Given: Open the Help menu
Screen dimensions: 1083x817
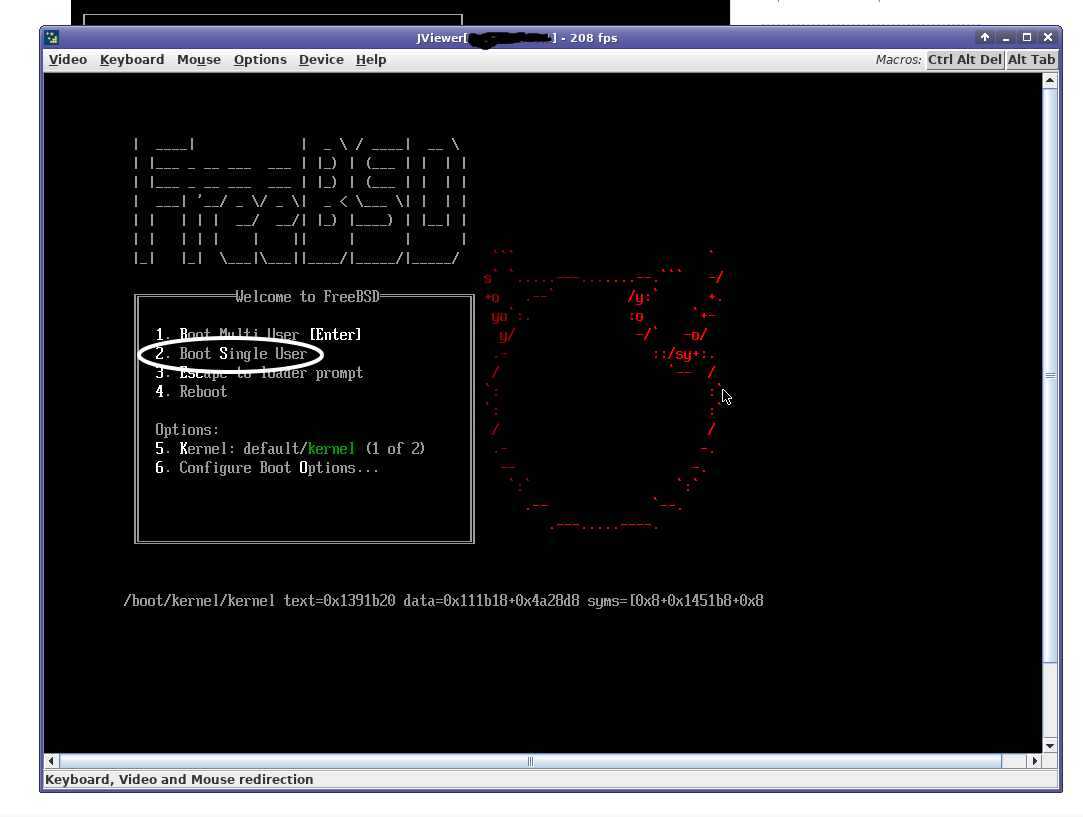Looking at the screenshot, I should [371, 59].
